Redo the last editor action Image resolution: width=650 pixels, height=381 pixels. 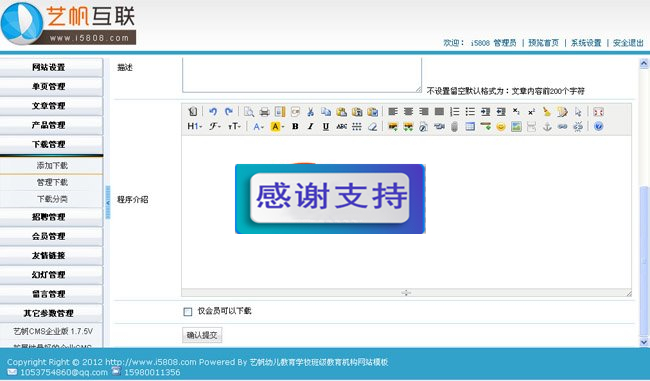[x=228, y=112]
